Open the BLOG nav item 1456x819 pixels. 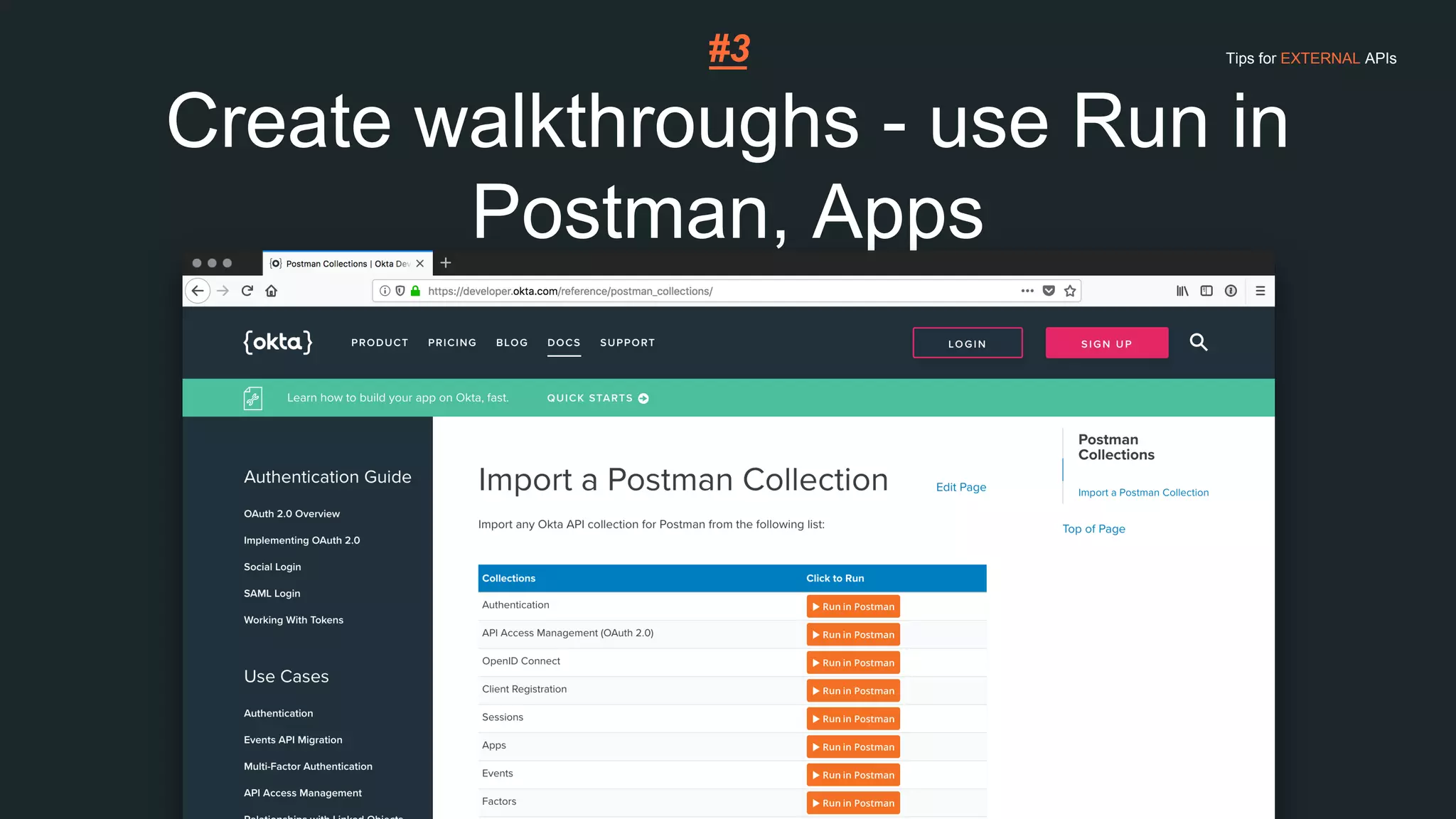[512, 343]
